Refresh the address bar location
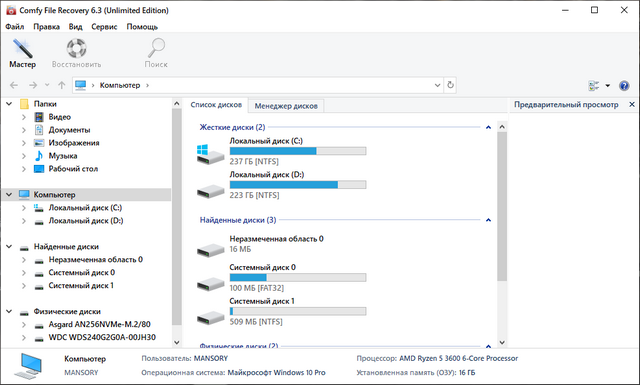640x385 pixels. coord(450,85)
